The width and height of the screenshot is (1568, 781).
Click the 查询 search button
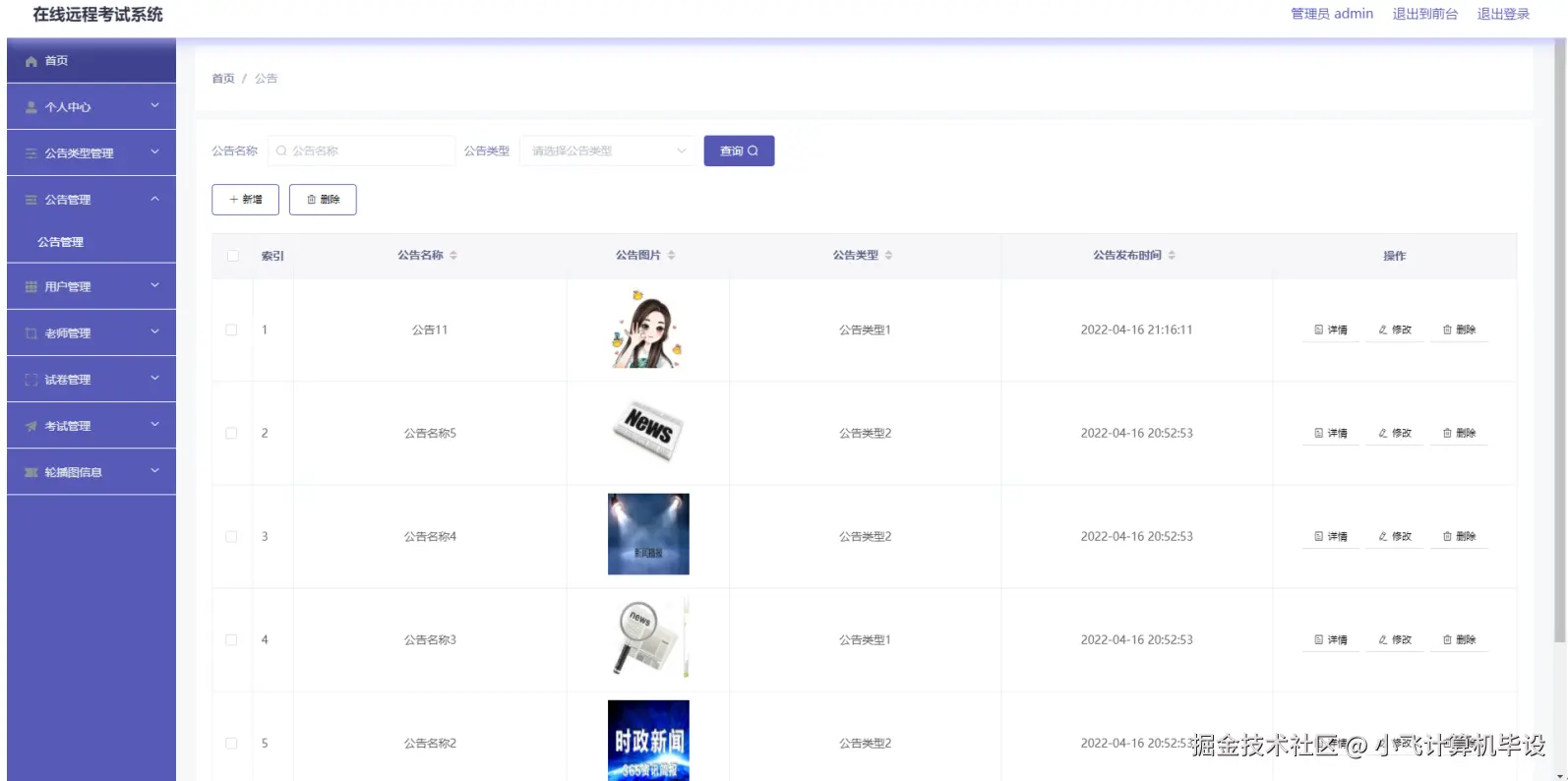739,150
